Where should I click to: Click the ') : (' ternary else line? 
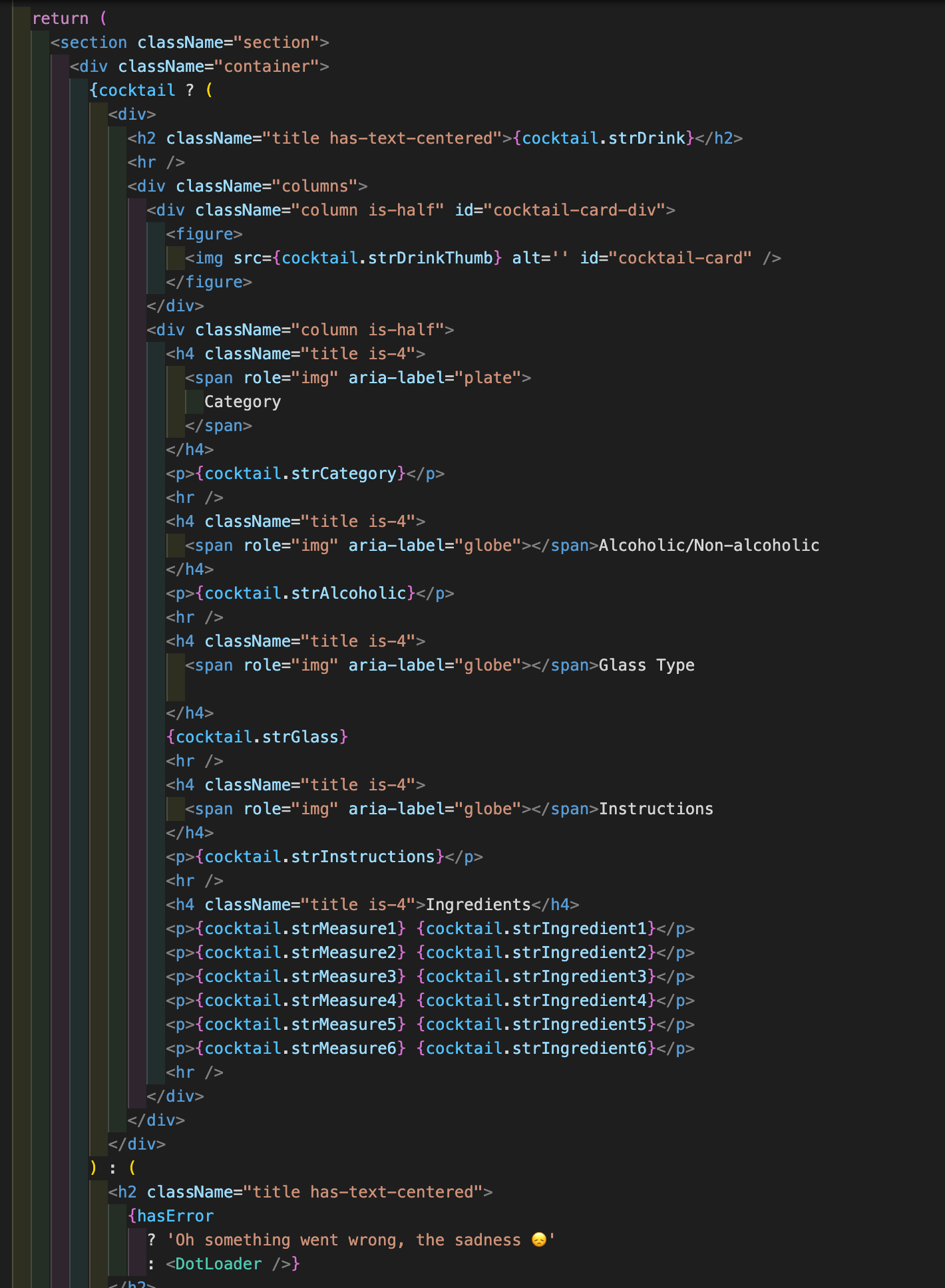(x=113, y=1168)
